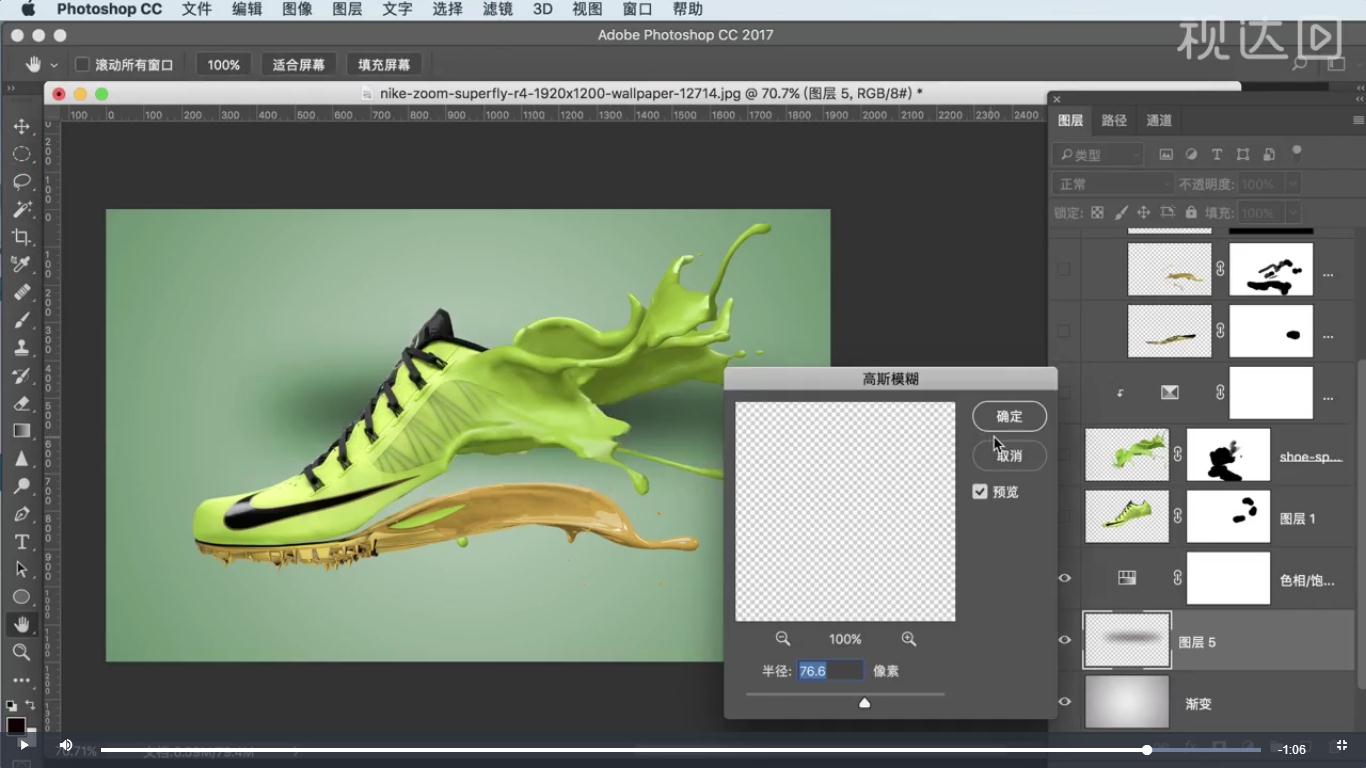Enable the scroll all windows checkbox
Screen dimensions: 1366x768
(83, 64)
